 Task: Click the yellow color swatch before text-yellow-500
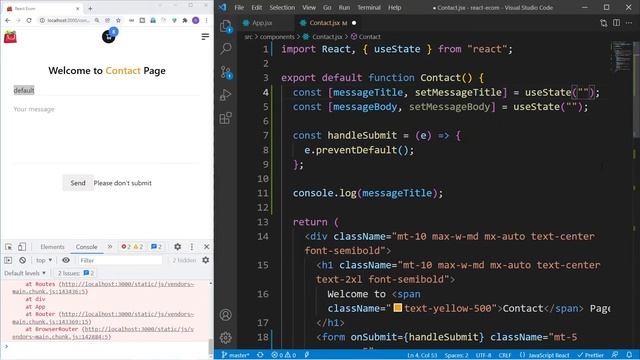(398, 308)
